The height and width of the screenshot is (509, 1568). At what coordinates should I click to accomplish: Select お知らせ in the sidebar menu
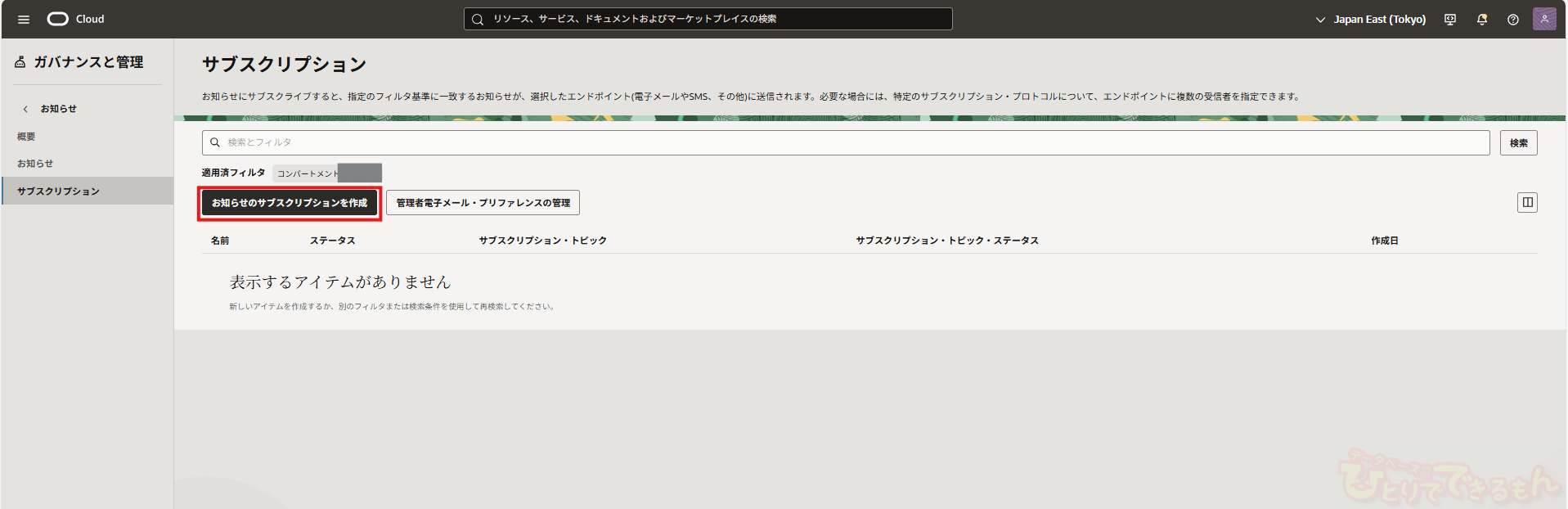point(35,164)
